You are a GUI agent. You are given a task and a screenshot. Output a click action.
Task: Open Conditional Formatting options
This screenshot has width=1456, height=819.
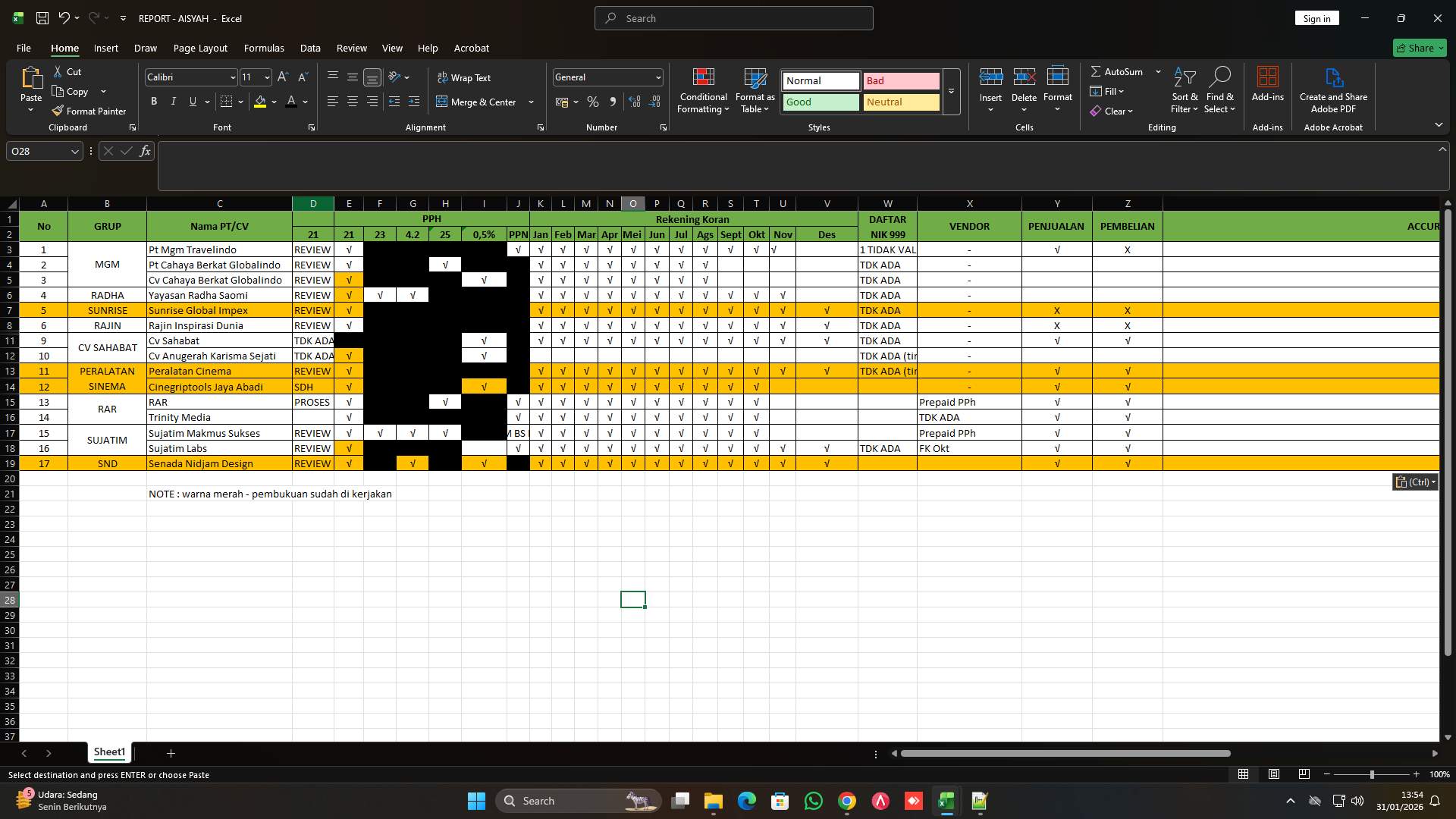[x=703, y=89]
